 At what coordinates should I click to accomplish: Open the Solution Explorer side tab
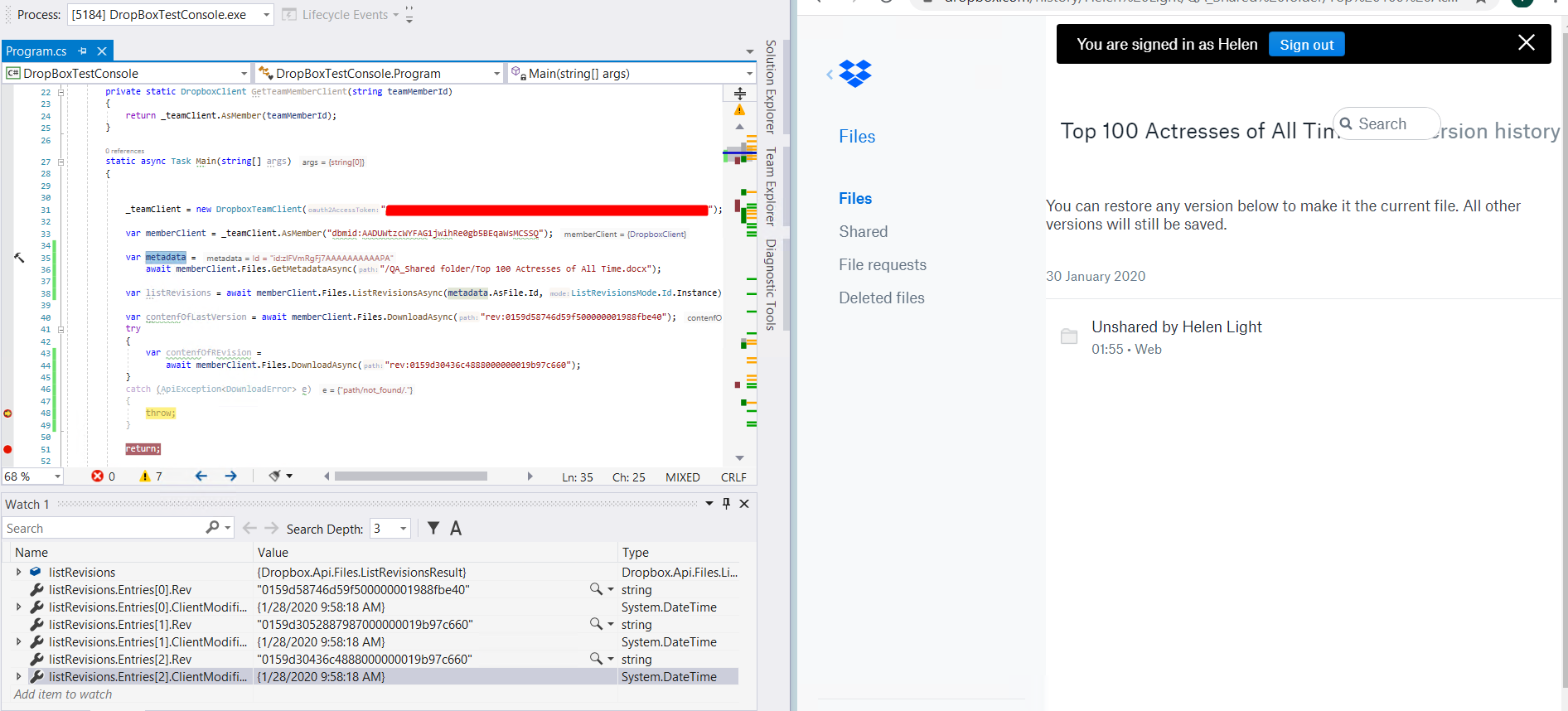click(x=770, y=86)
